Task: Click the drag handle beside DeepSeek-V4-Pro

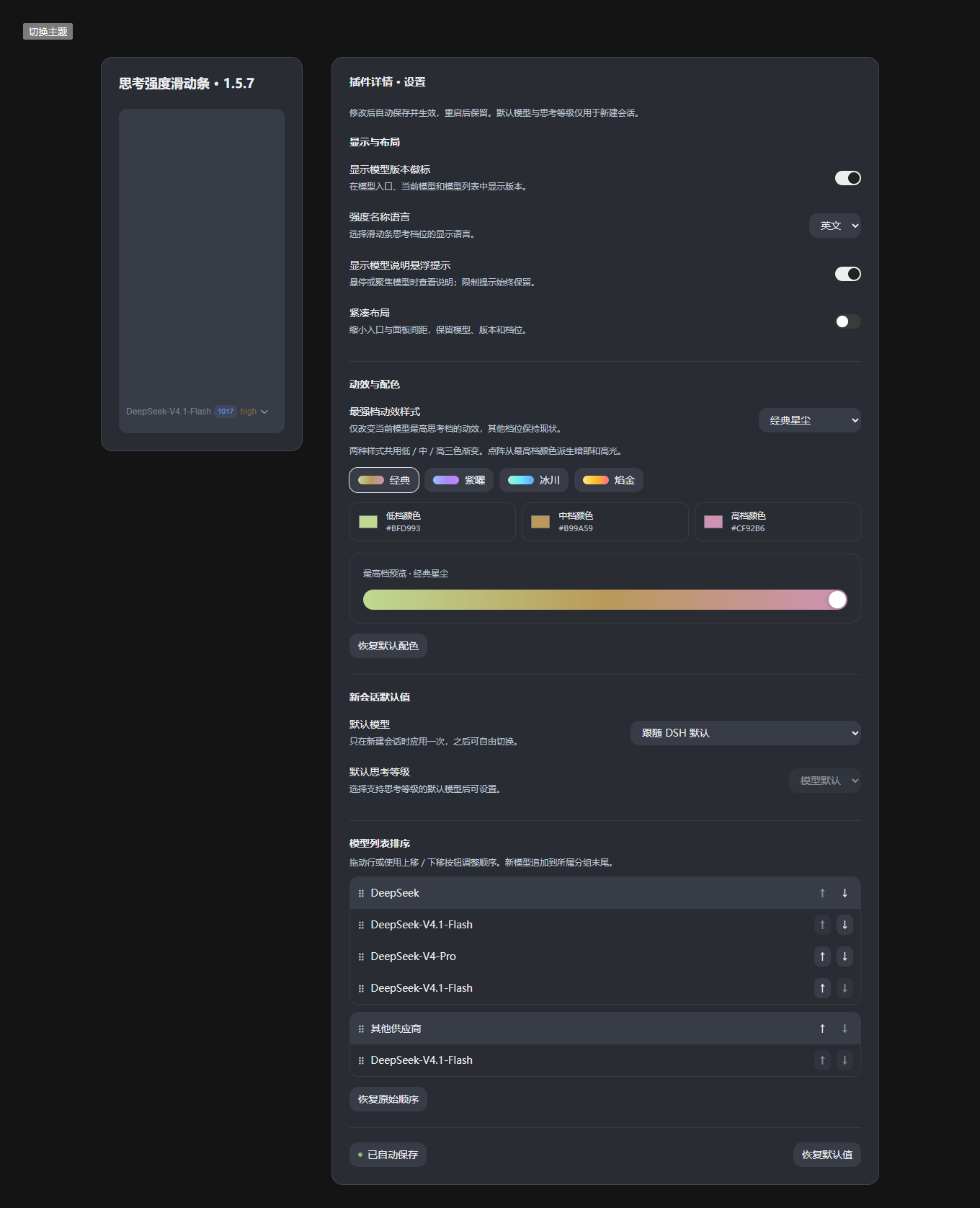Action: (x=361, y=956)
